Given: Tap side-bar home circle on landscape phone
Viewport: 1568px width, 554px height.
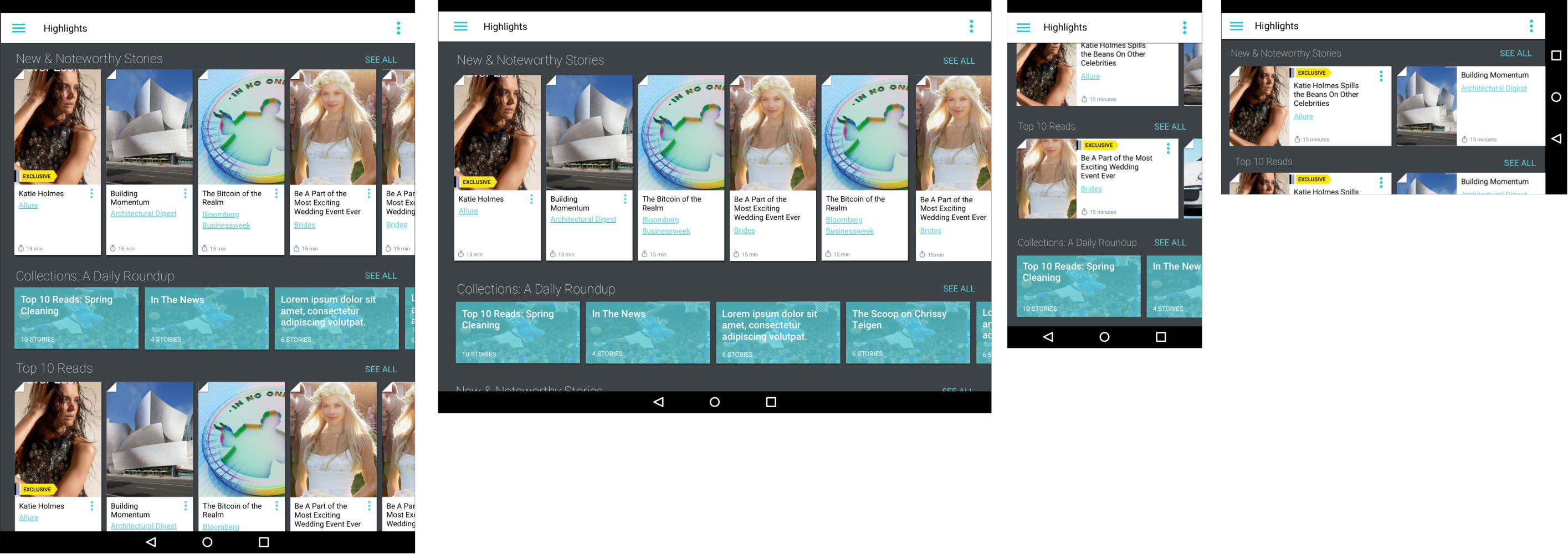Looking at the screenshot, I should (x=1556, y=97).
